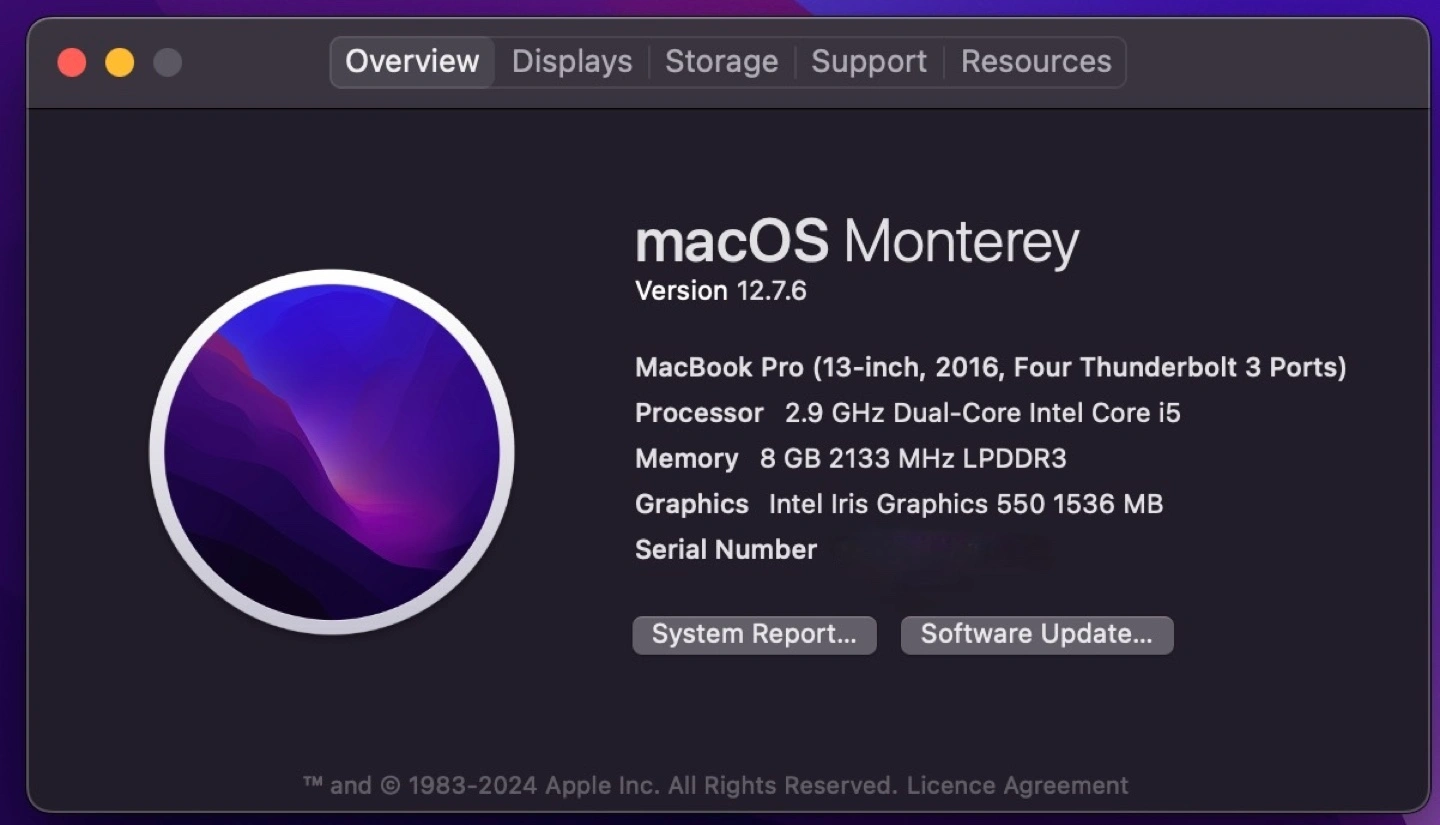Open the Resources tab
This screenshot has height=825, width=1440.
tap(1036, 62)
